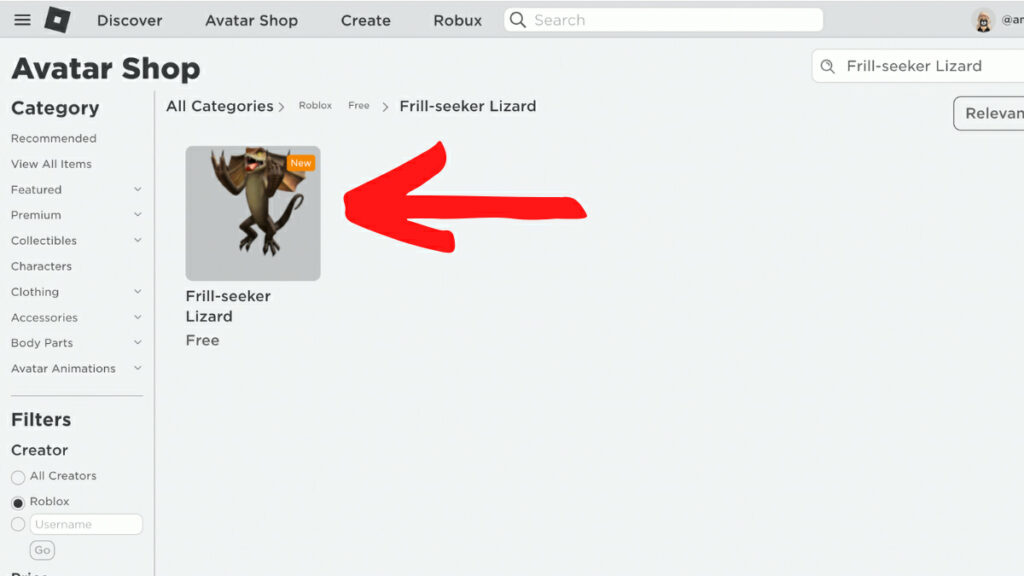
Task: Click the Roblox logo icon
Action: tap(57, 20)
